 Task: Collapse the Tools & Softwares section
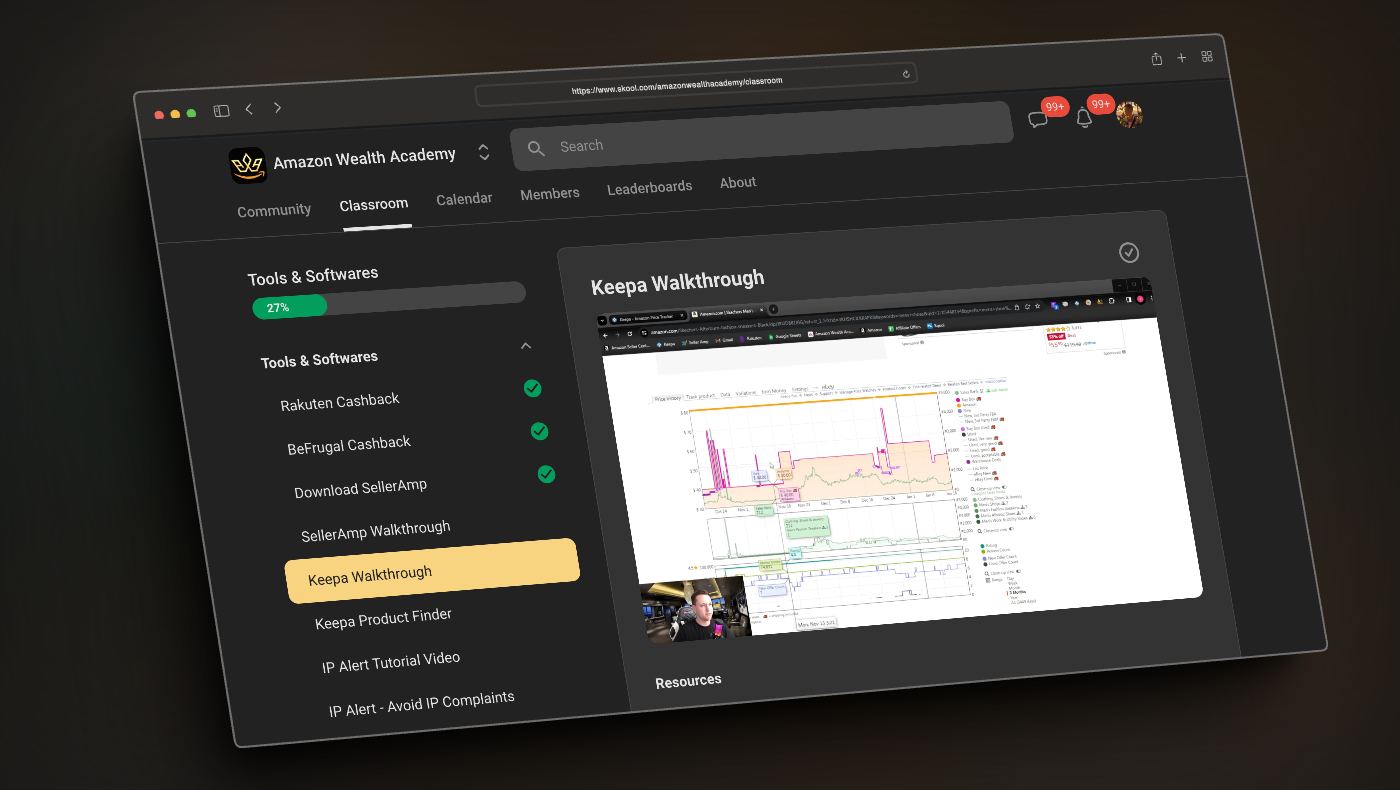pyautogui.click(x=526, y=346)
